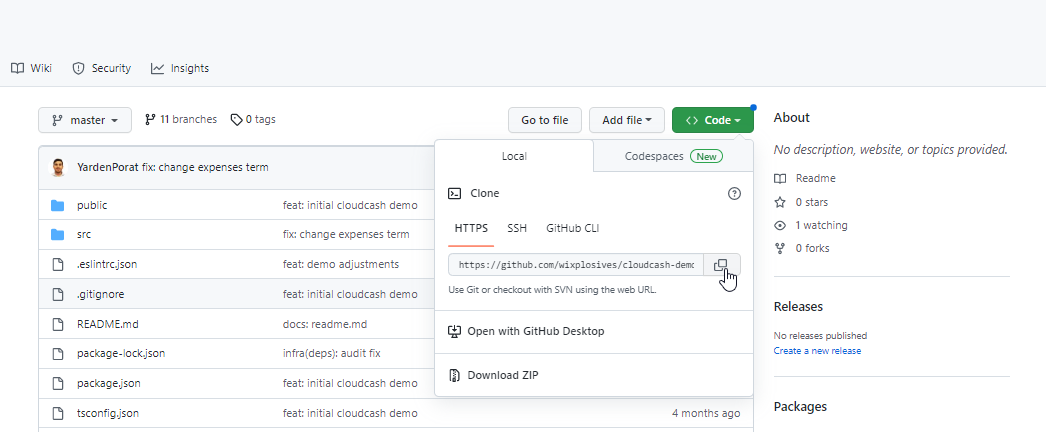This screenshot has width=1046, height=432.
Task: Click the Readme book icon in About
Action: [x=780, y=178]
